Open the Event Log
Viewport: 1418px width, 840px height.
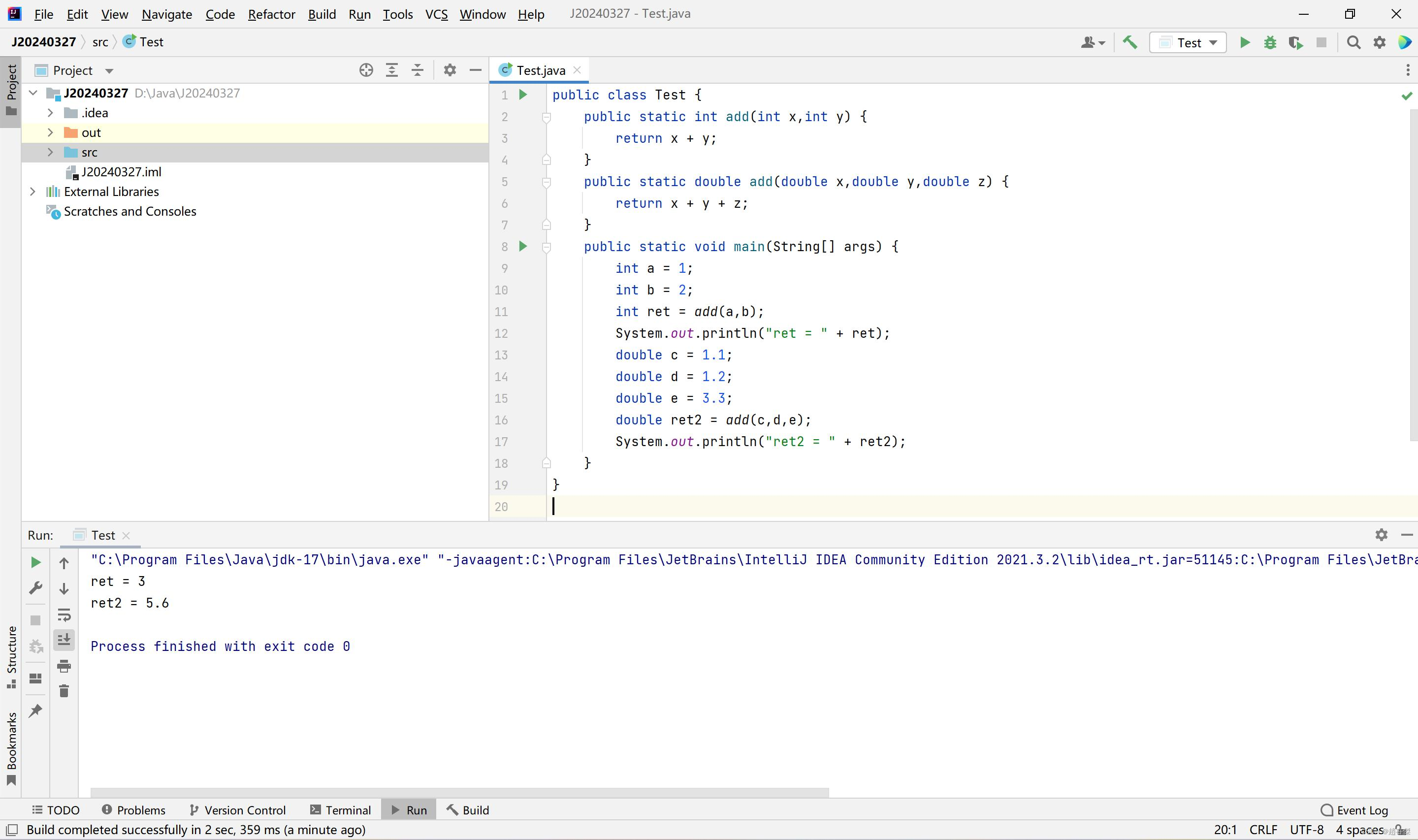[x=1354, y=810]
